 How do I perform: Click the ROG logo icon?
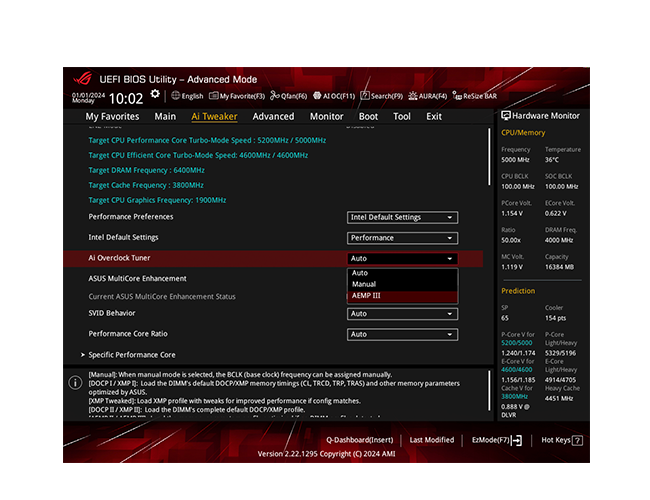coord(82,78)
